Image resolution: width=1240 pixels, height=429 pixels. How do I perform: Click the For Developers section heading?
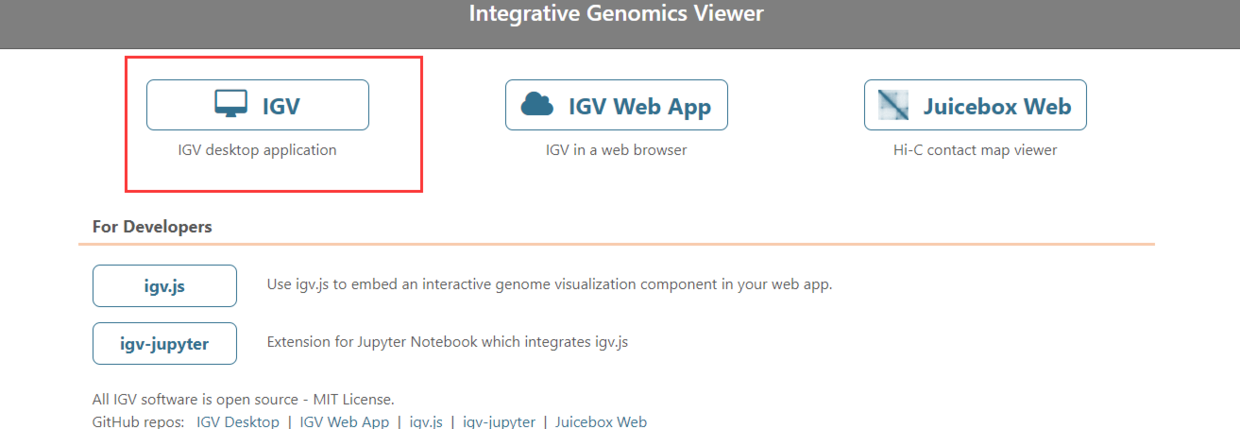[x=152, y=227]
